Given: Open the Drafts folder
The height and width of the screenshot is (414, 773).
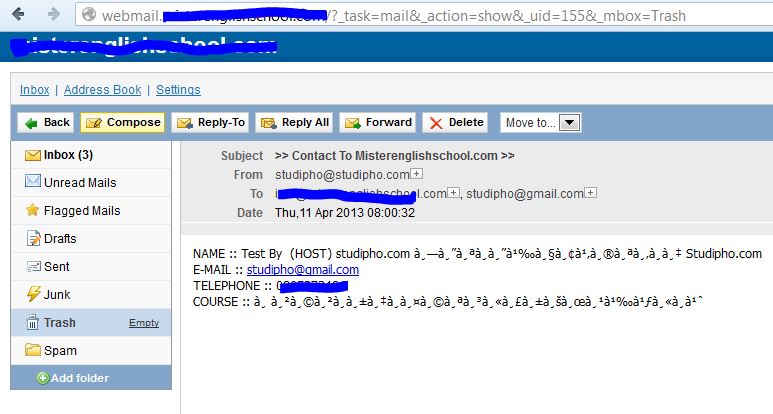Looking at the screenshot, I should (91, 239).
